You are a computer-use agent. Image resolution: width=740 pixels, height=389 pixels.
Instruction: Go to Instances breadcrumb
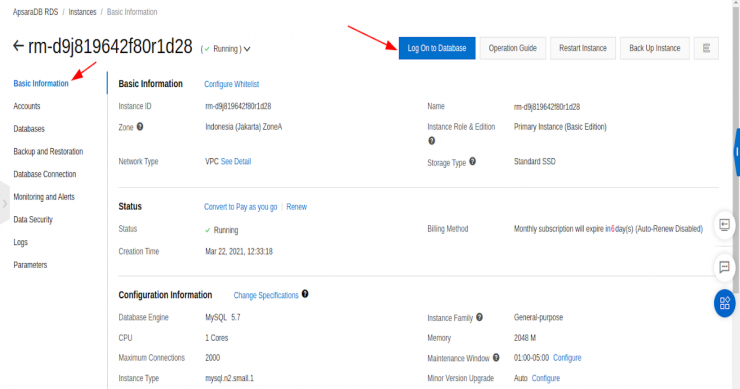click(x=82, y=12)
